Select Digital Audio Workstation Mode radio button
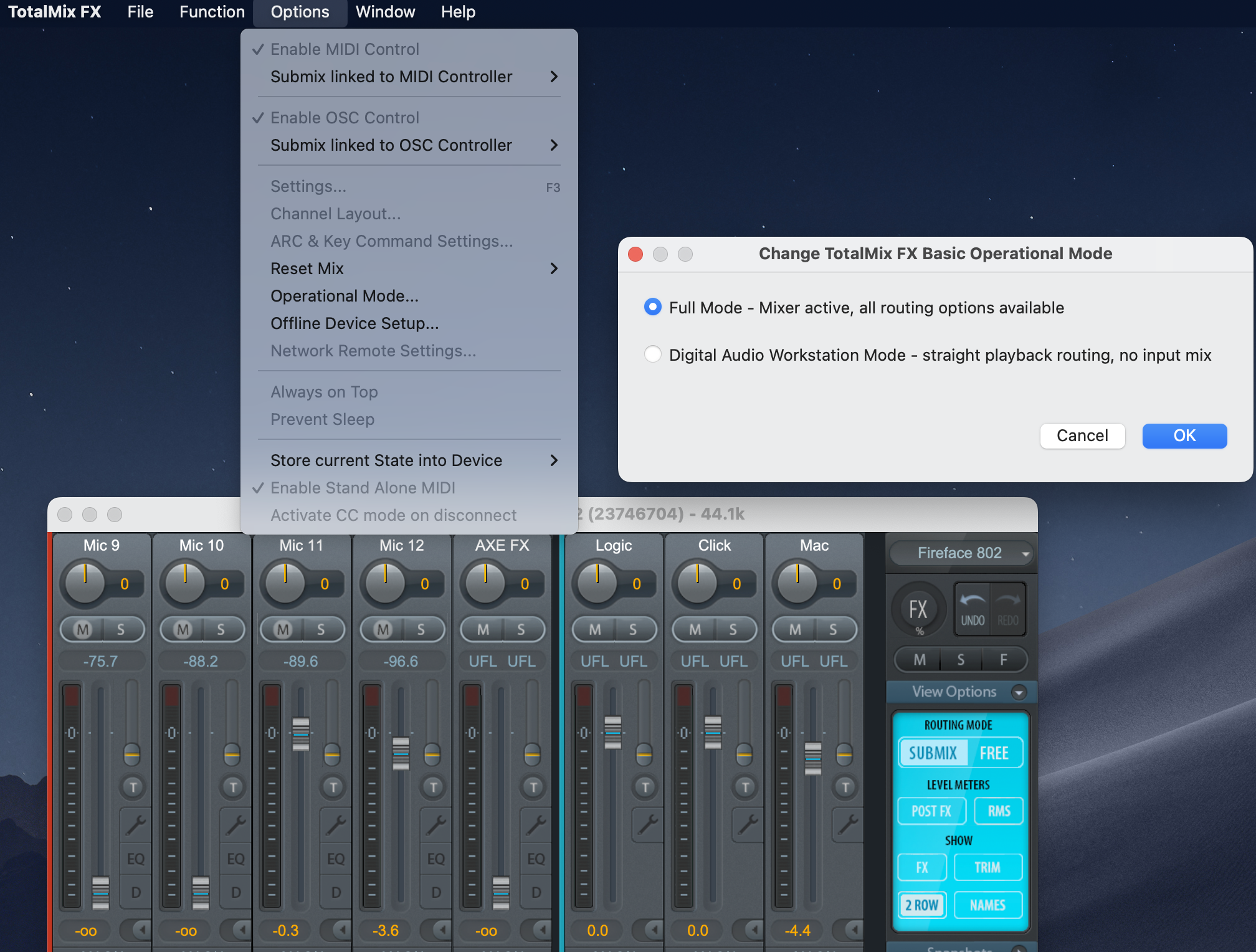The width and height of the screenshot is (1256, 952). [652, 355]
